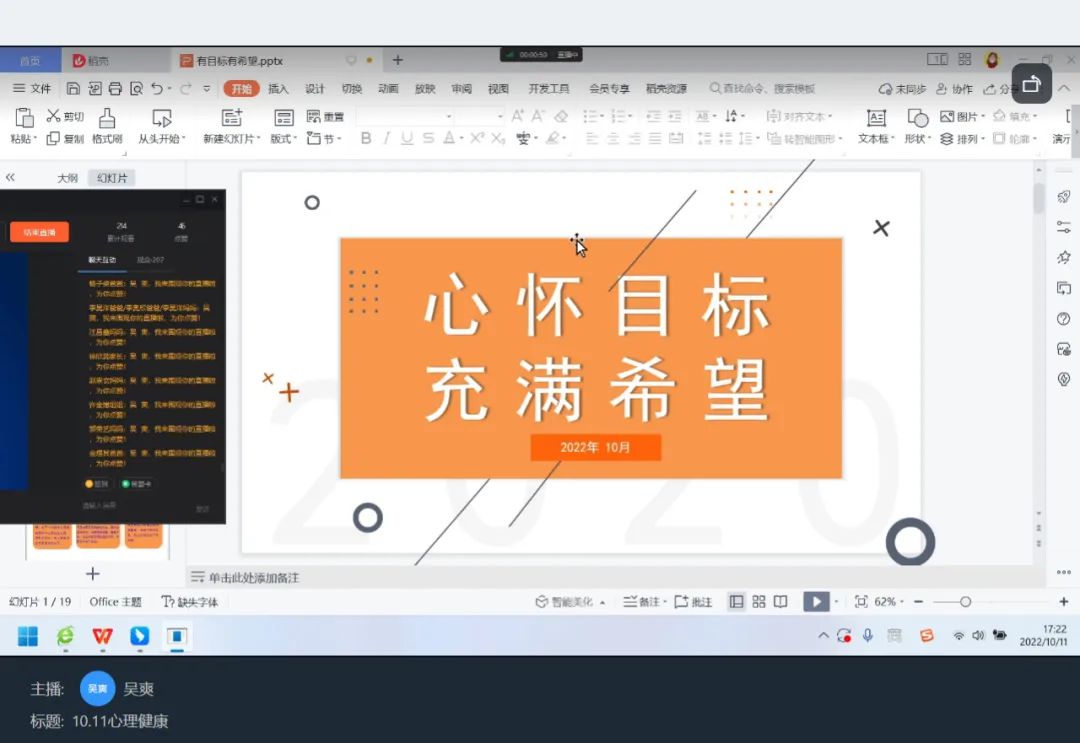Viewport: 1080px width, 743px height.
Task: Open the layout (版式) dropdown
Action: tap(284, 139)
